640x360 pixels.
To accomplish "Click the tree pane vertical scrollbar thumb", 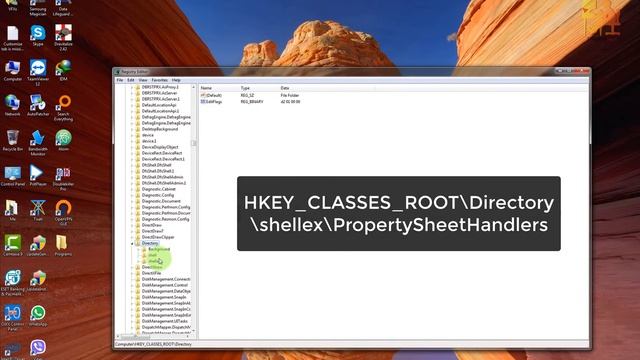I will coord(194,143).
